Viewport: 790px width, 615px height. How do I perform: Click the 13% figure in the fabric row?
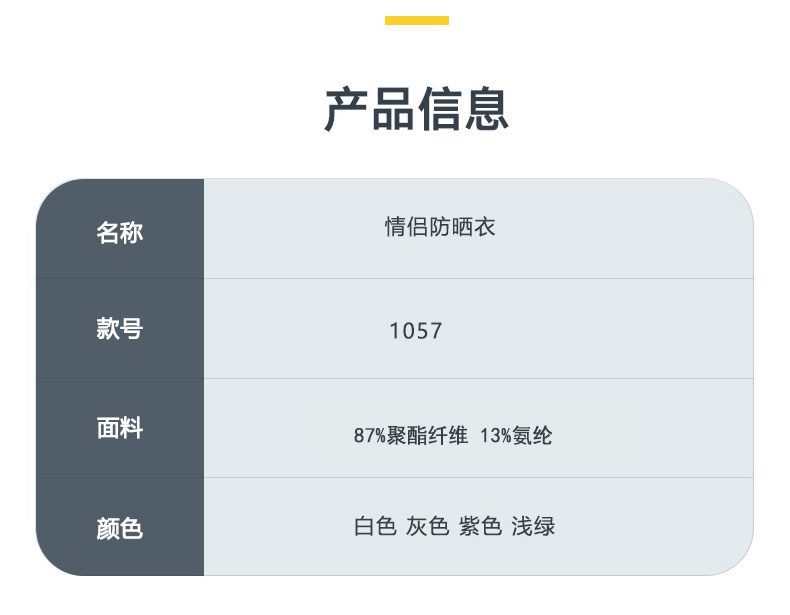pos(494,436)
